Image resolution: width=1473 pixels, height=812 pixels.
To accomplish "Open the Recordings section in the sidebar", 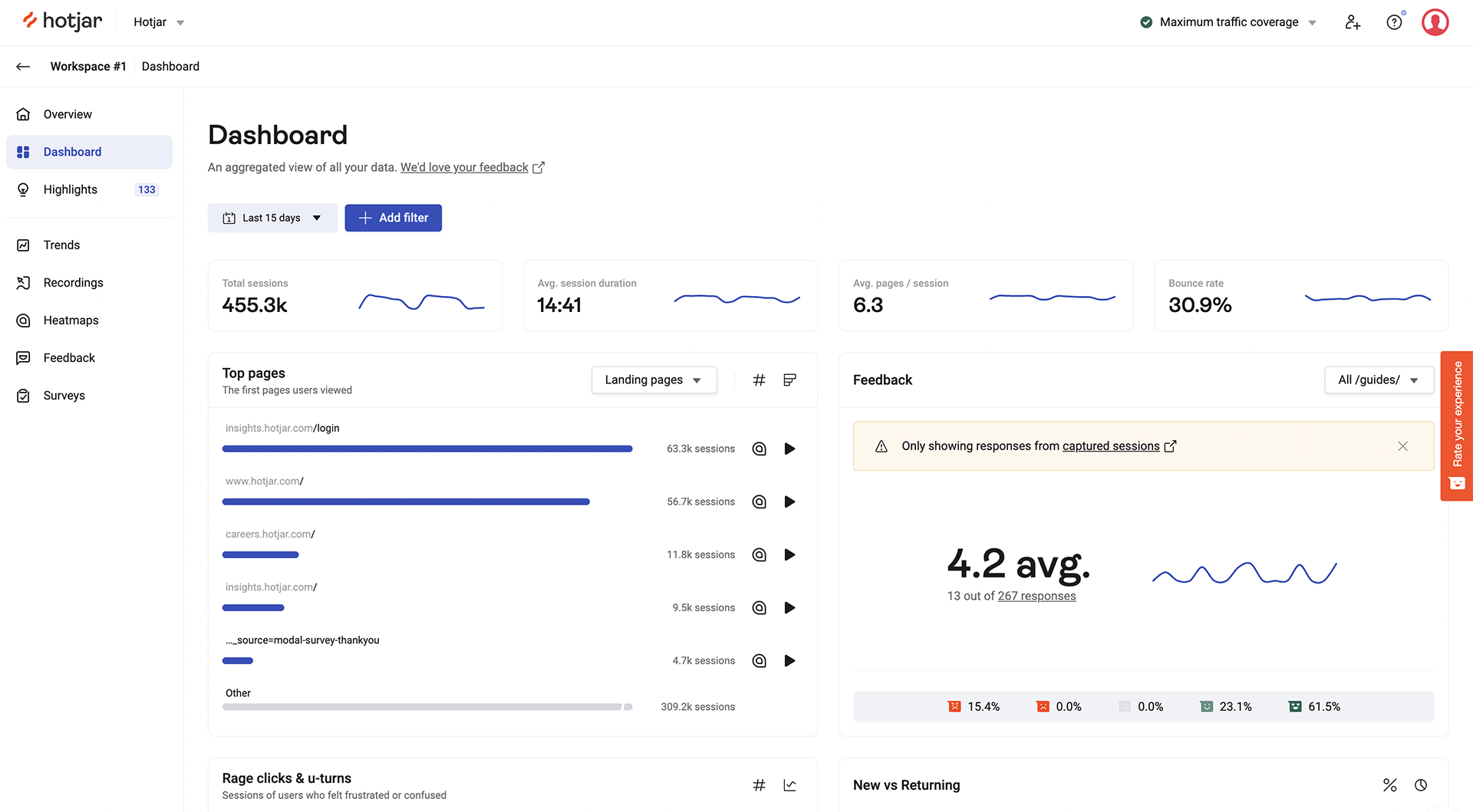I will 73,282.
